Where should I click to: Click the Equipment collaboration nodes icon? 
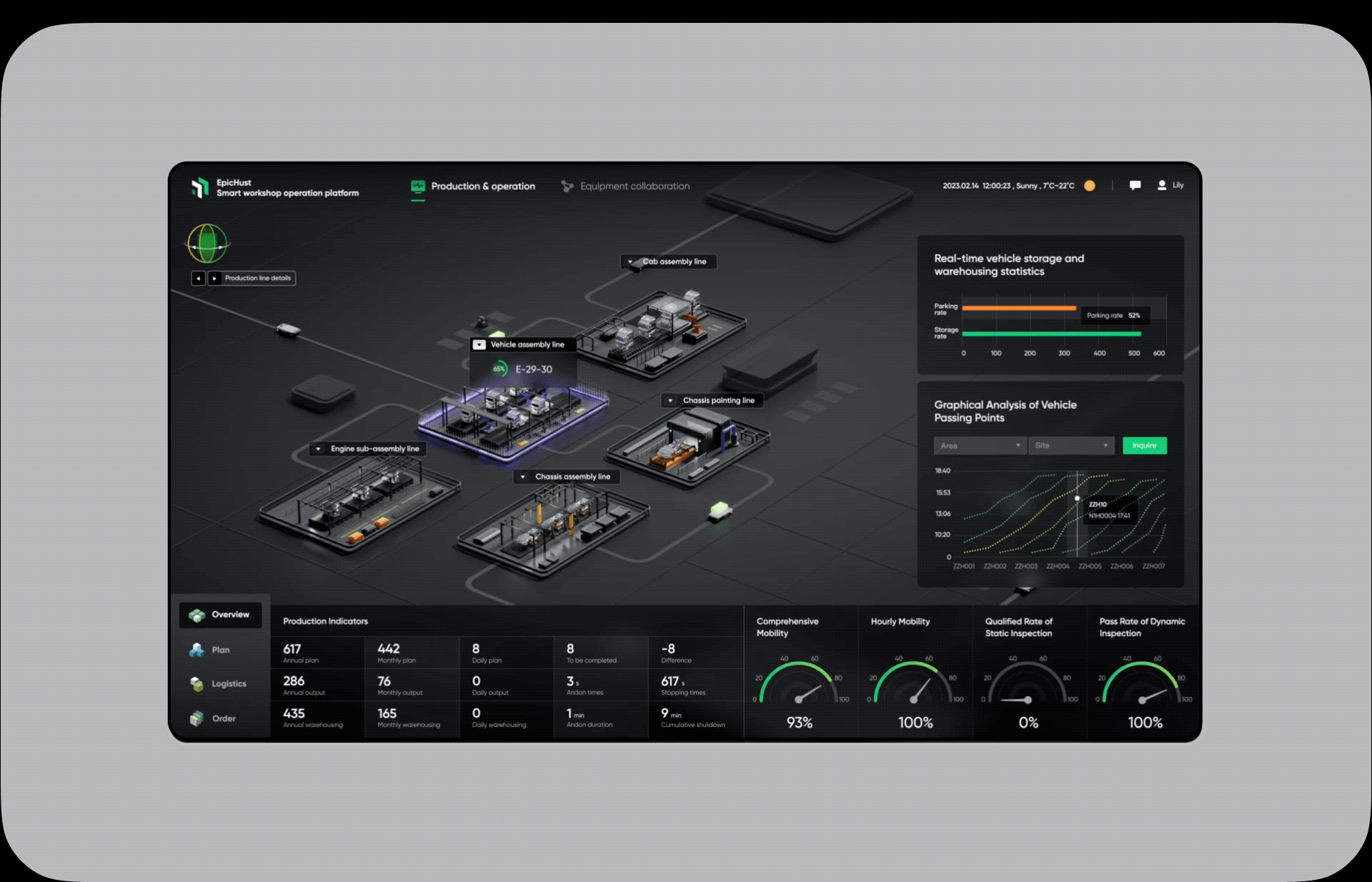(567, 187)
